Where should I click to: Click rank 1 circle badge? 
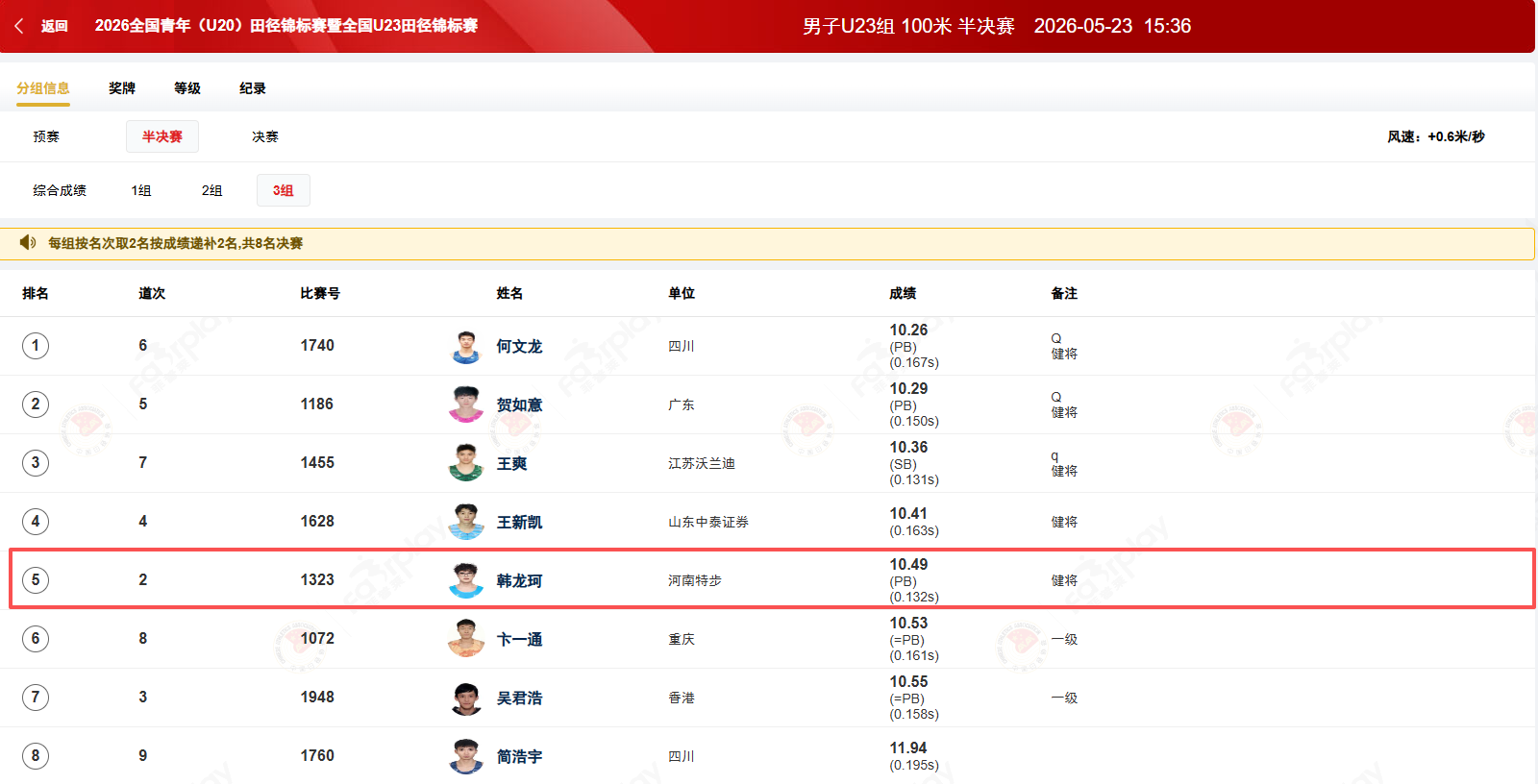(x=36, y=346)
